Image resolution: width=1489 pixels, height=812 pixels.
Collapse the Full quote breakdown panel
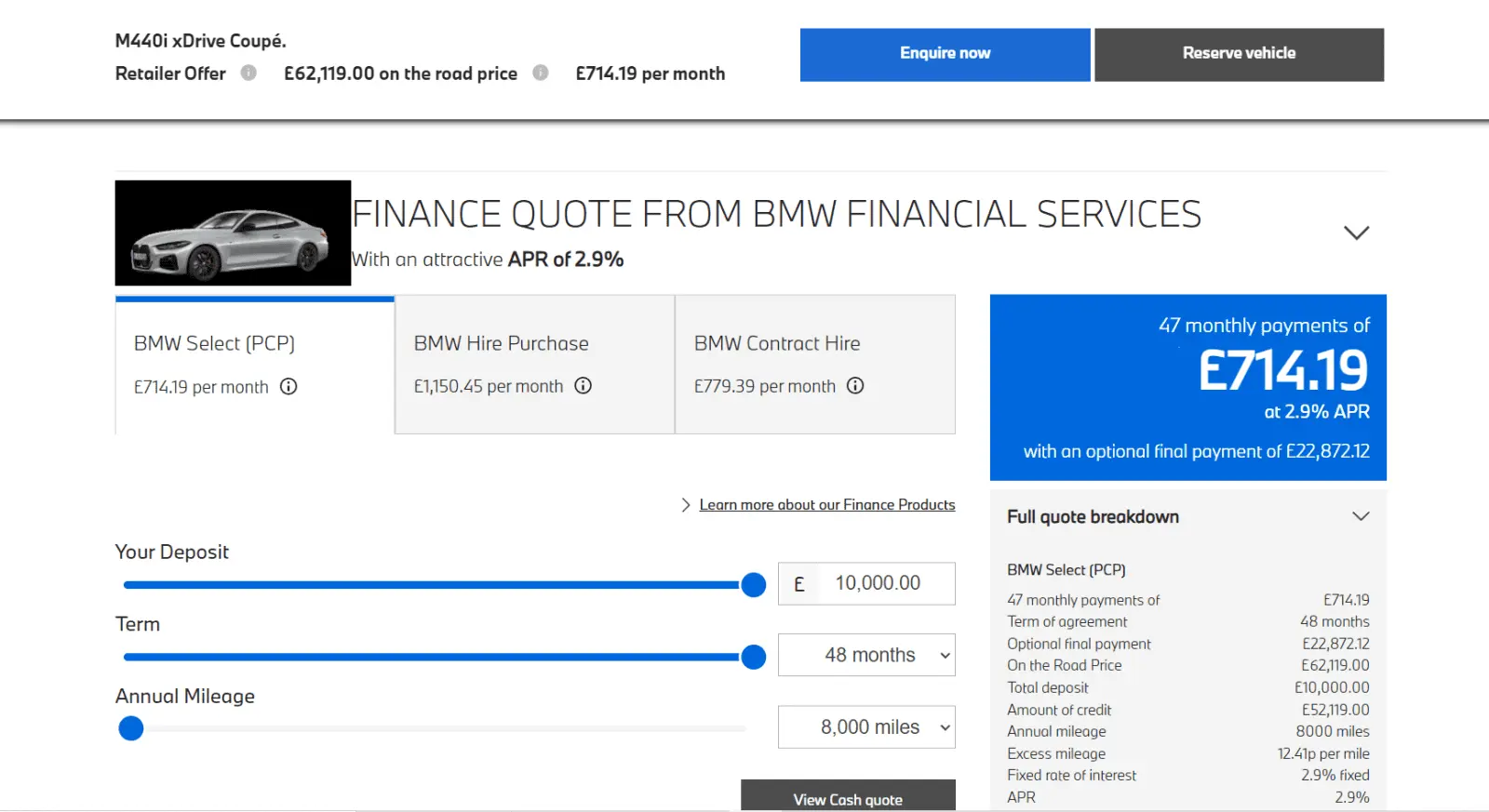1361,516
